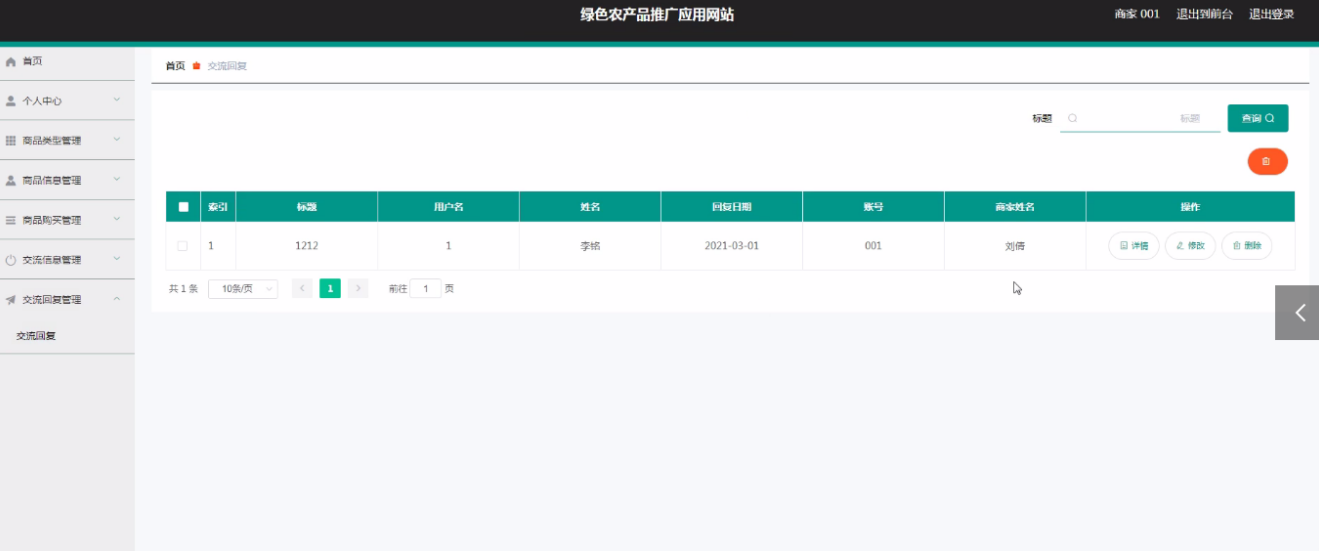Viewport: 1319px width, 551px height.
Task: Open the side panel with the left-arrow tab
Action: [x=1297, y=312]
